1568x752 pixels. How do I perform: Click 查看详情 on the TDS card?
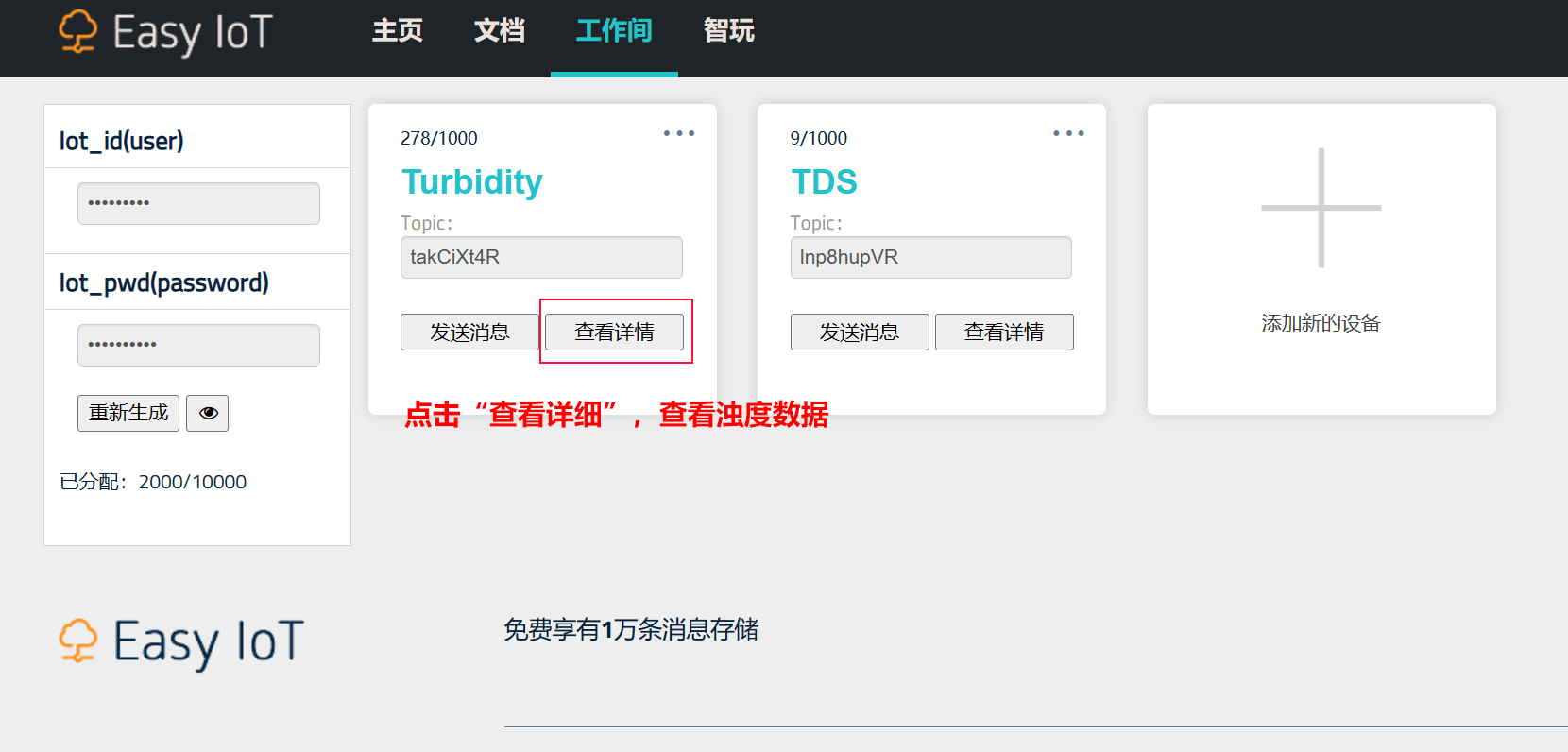(1004, 332)
